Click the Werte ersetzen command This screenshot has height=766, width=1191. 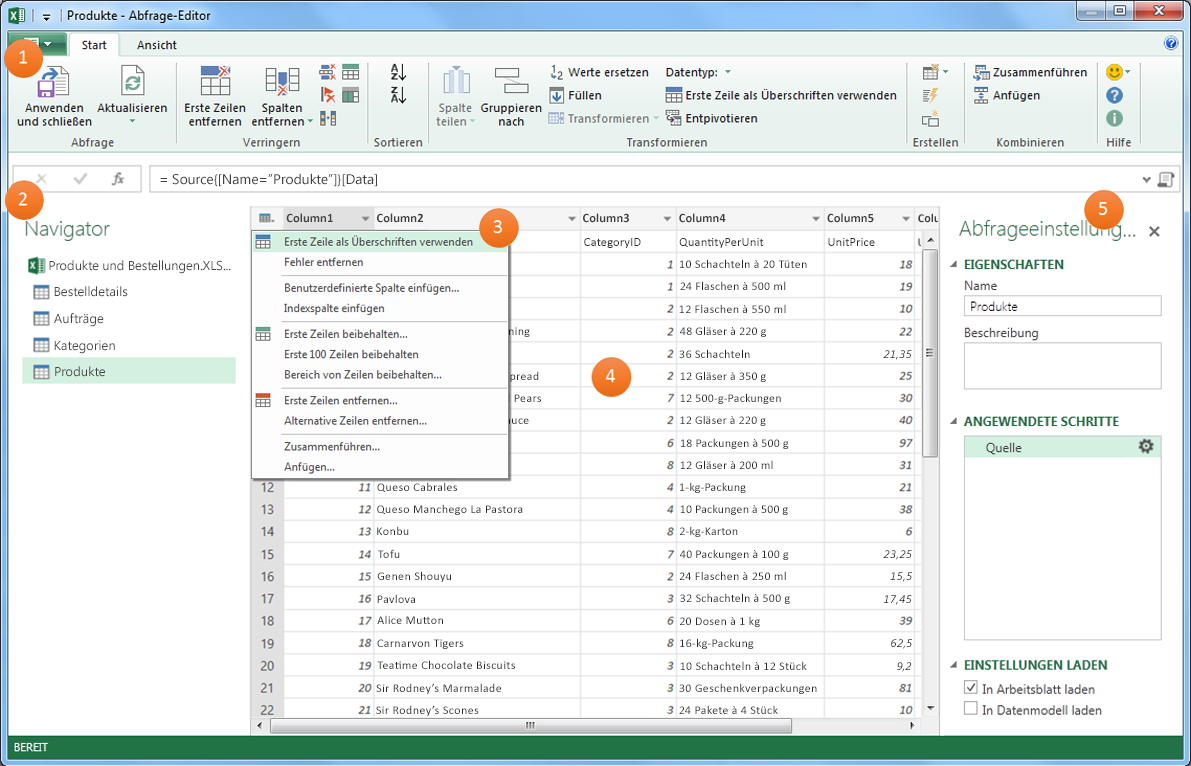click(599, 72)
